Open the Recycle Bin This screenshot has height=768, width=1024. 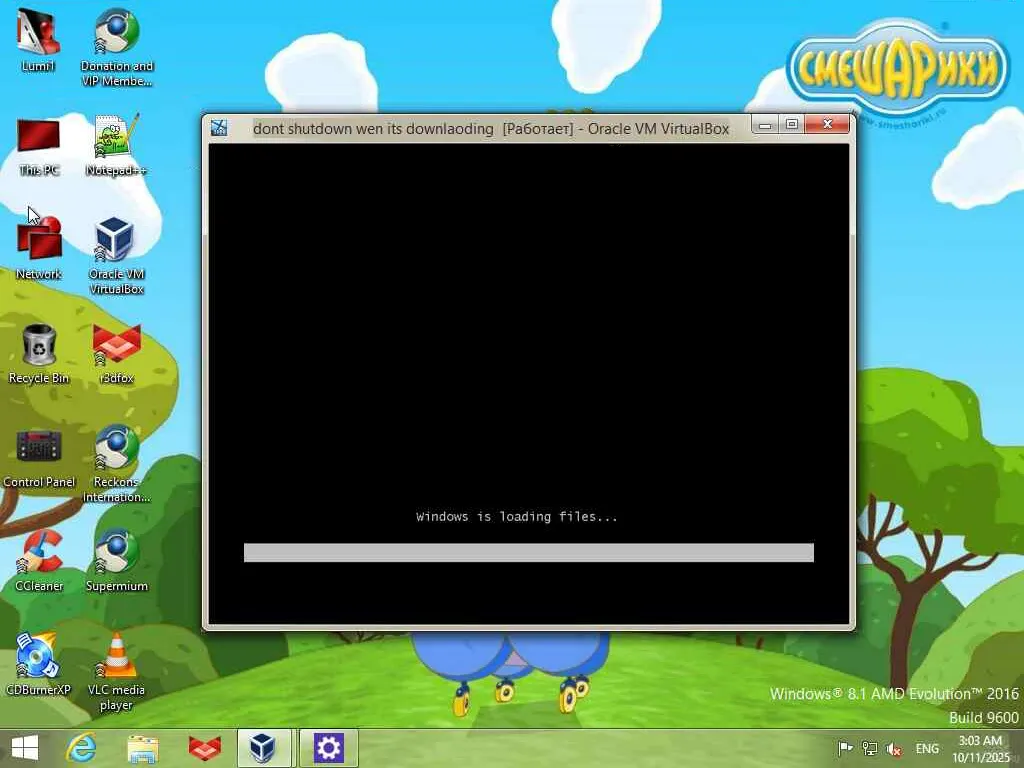pyautogui.click(x=38, y=354)
